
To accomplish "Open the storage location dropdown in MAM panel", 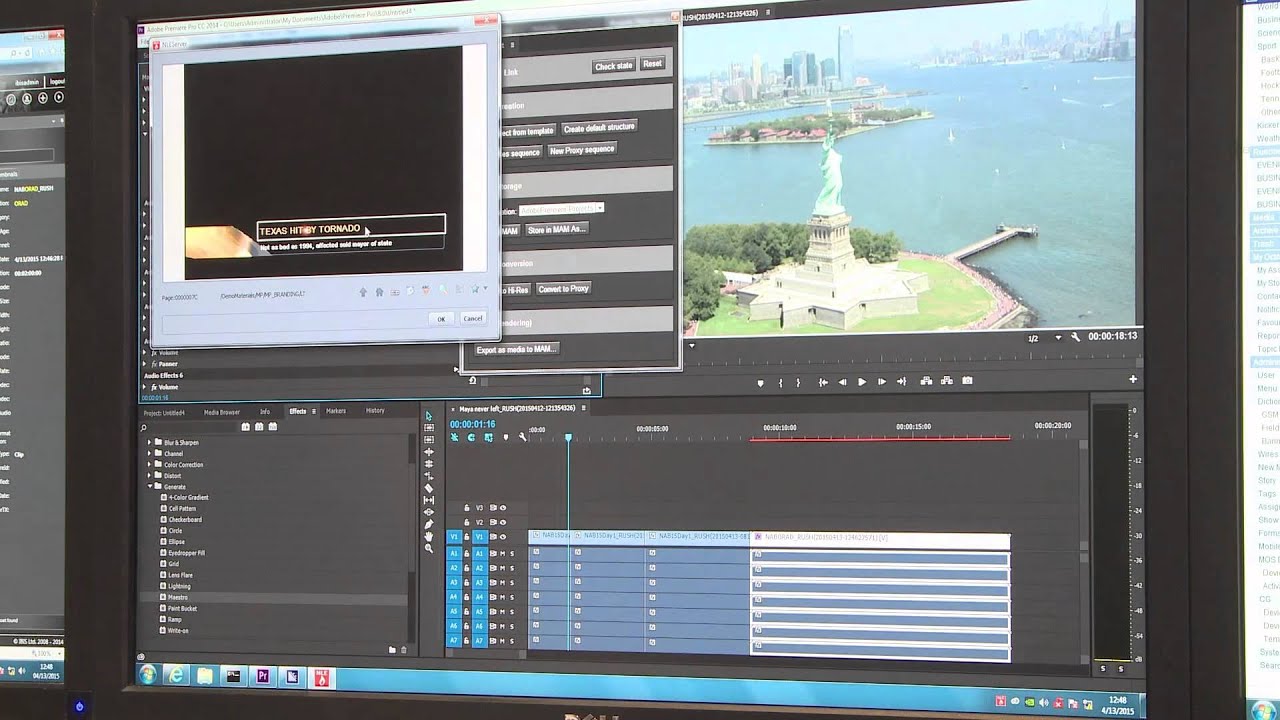I will point(600,208).
